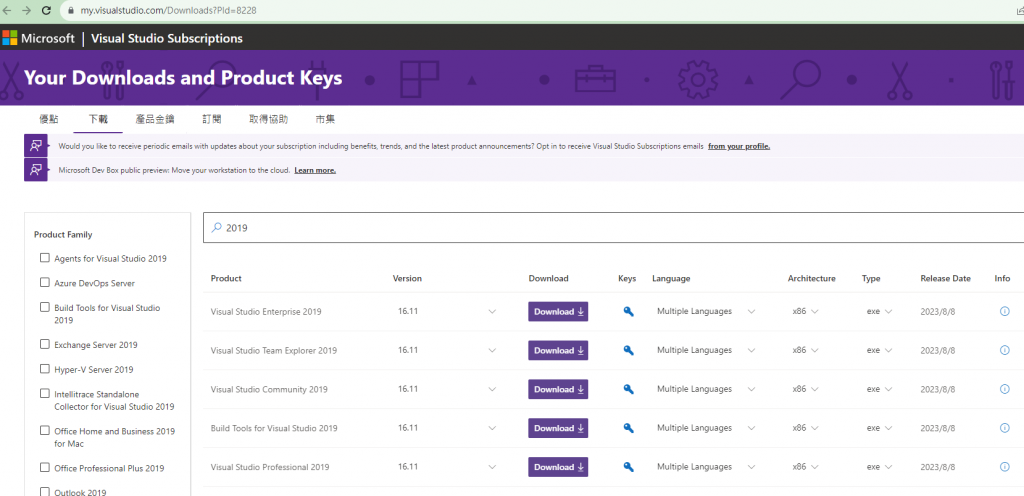Click 'Visual Studio Community 2019' product name
Viewport: 1024px width, 496px height.
pos(269,389)
